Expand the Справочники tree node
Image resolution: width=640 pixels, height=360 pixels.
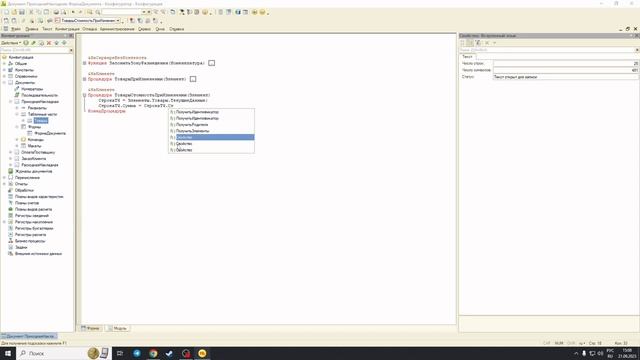pos(4,76)
